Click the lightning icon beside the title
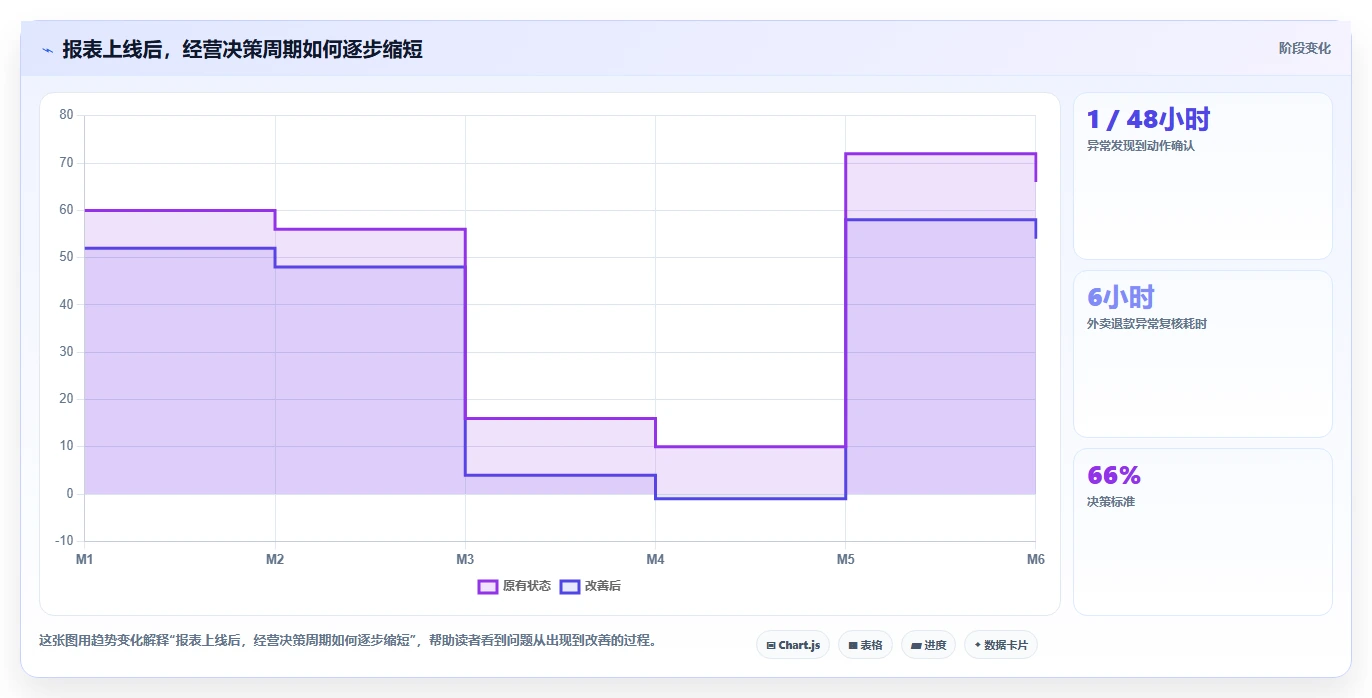 (x=48, y=49)
